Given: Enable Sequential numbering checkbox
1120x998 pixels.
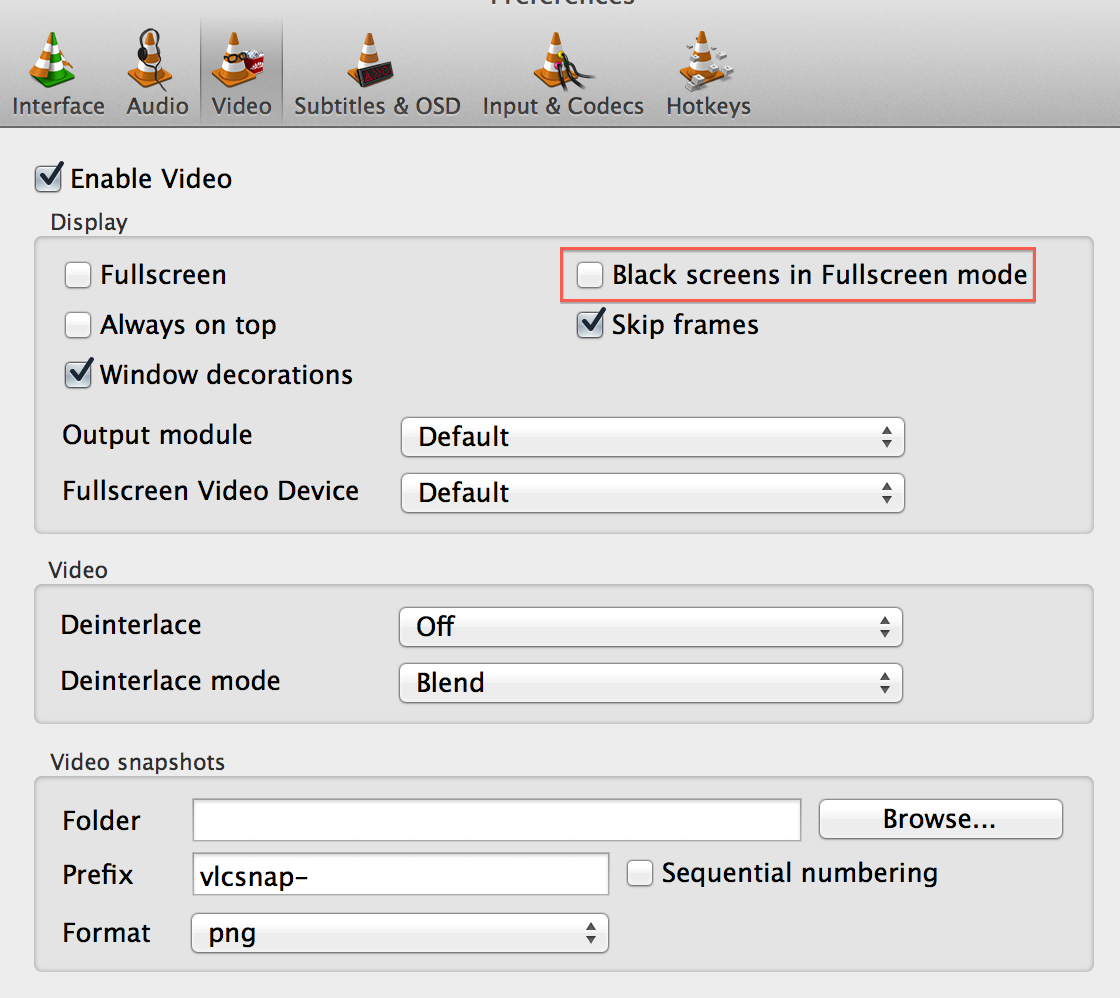Looking at the screenshot, I should (640, 873).
